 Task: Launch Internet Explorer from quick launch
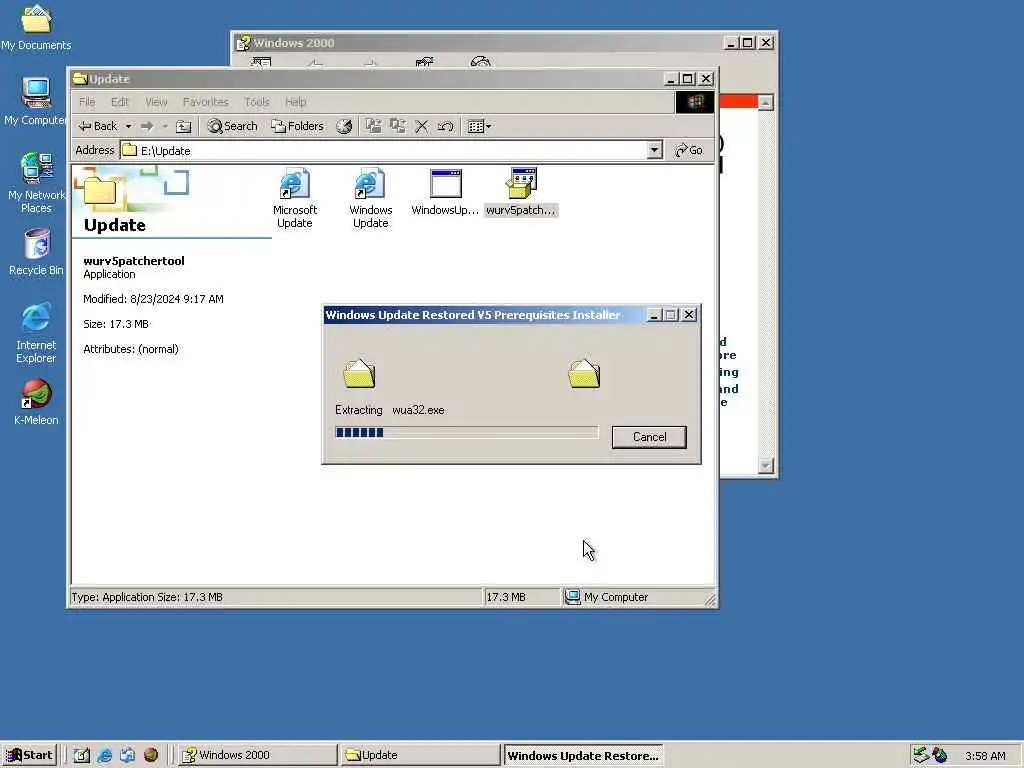pos(104,755)
